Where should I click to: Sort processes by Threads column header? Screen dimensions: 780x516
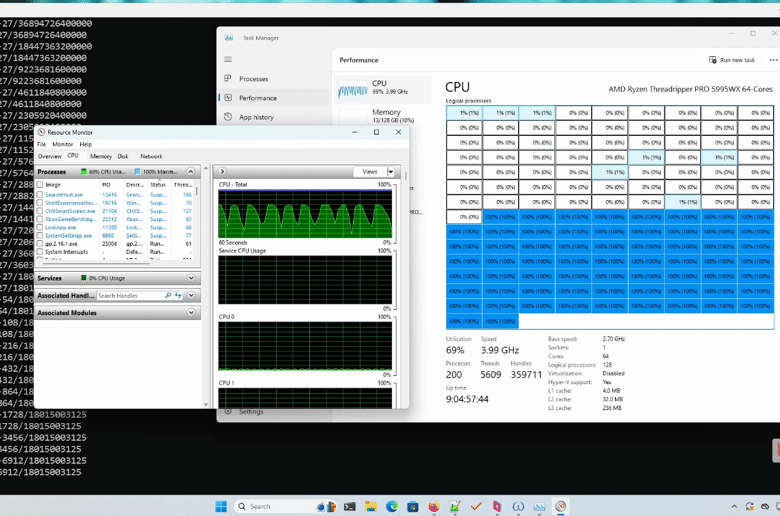pyautogui.click(x=183, y=185)
